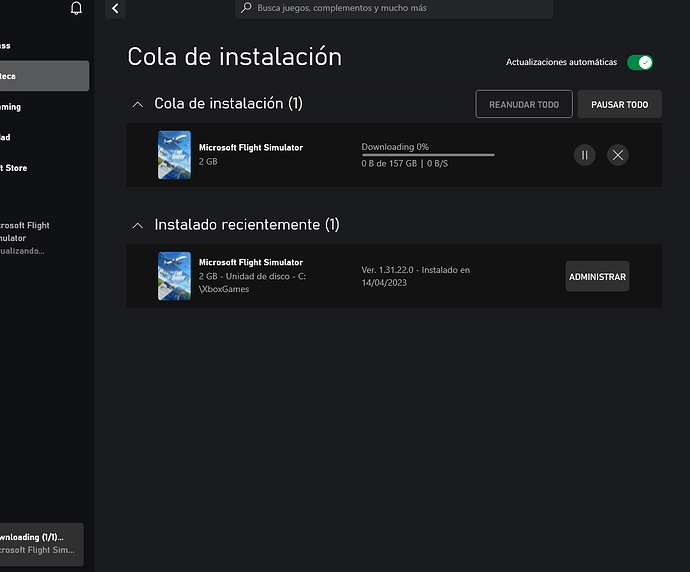The image size is (690, 572).
Task: Focus the games search field
Action: pyautogui.click(x=394, y=8)
